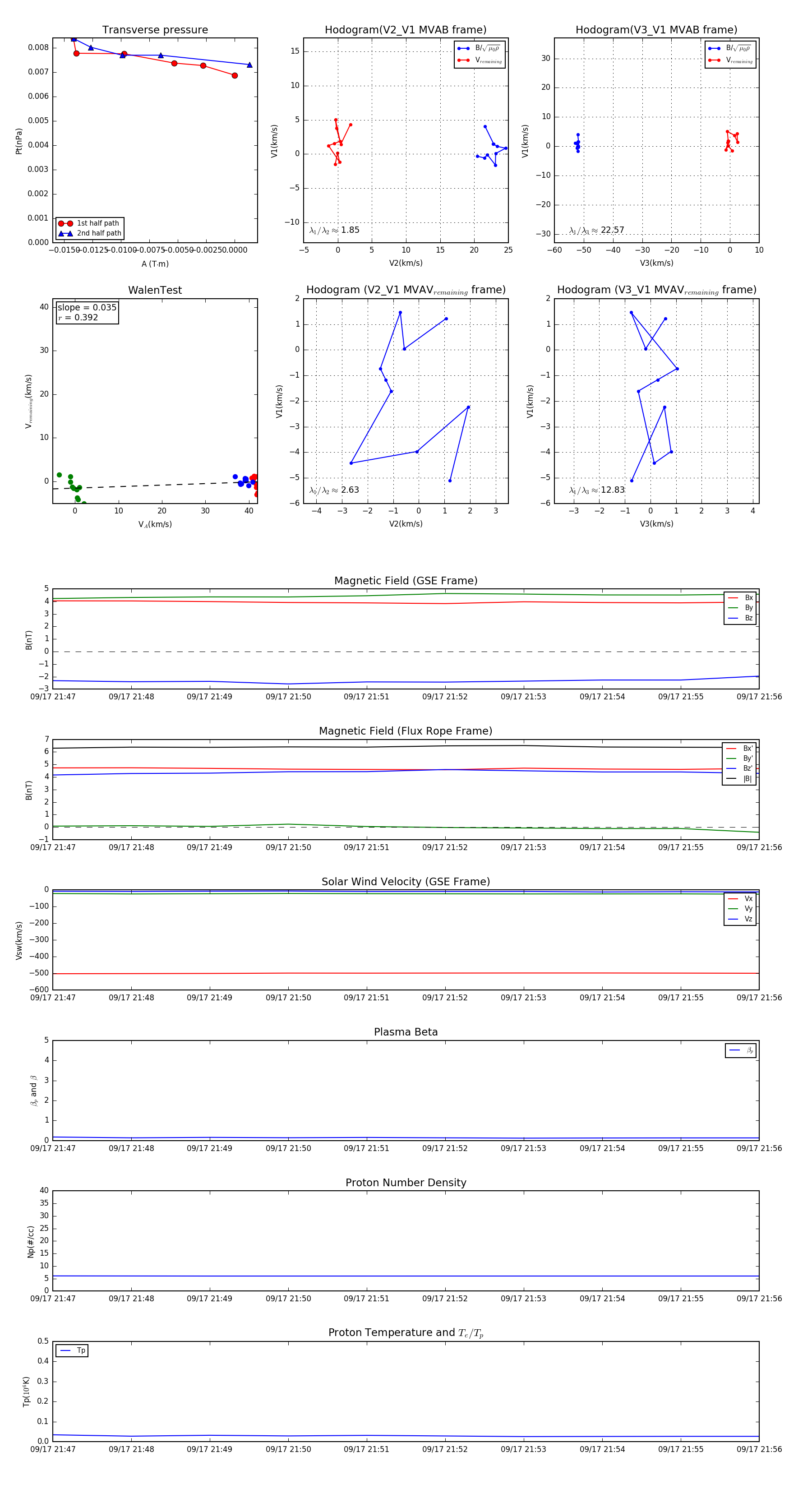812x1489 pixels.
Task: Click the λ1/λ3 ≈ 22.57 annotation
Action: pyautogui.click(x=596, y=230)
